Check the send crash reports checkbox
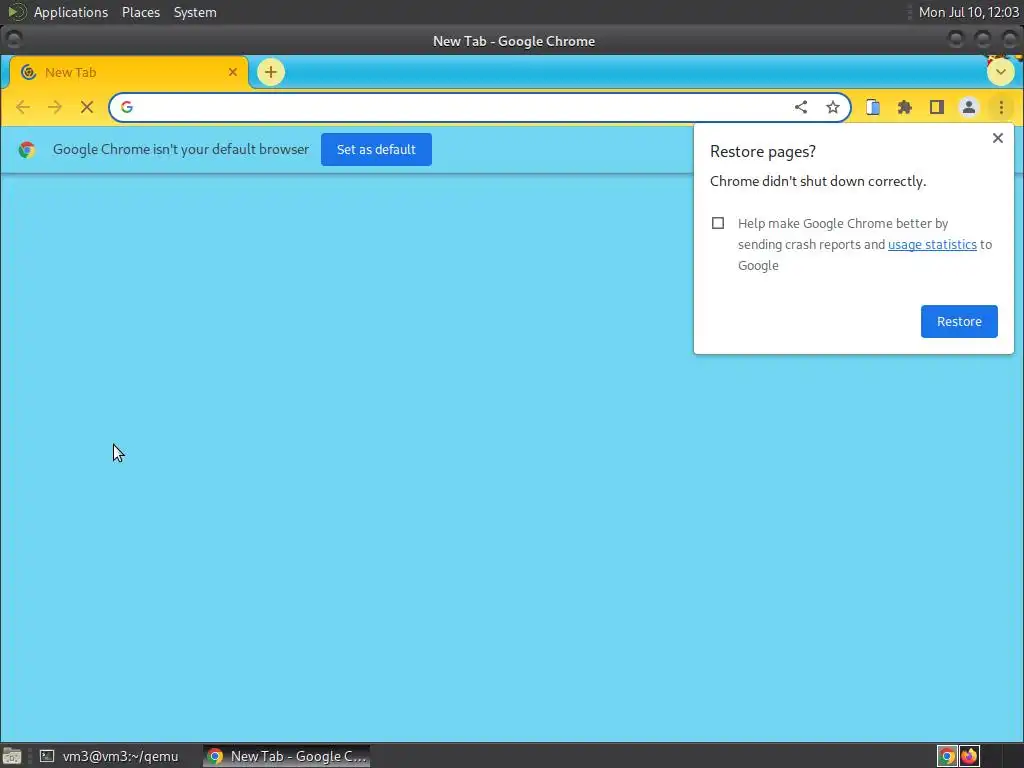This screenshot has height=768, width=1024. point(718,223)
